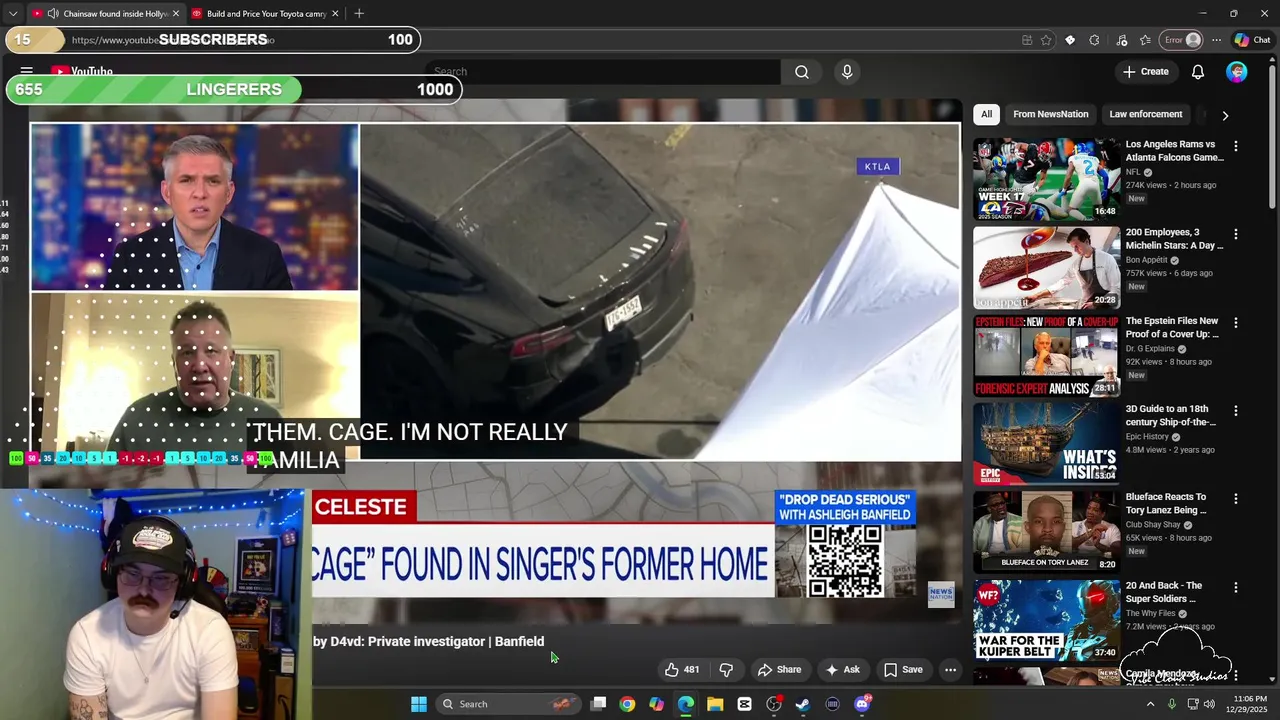Open the favorites list icon
Screen dimensions: 1280x720
(1145, 40)
